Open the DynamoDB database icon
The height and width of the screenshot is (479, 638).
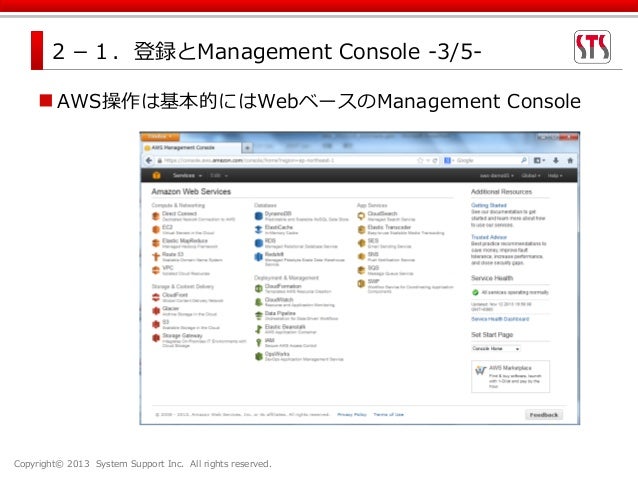(x=258, y=216)
